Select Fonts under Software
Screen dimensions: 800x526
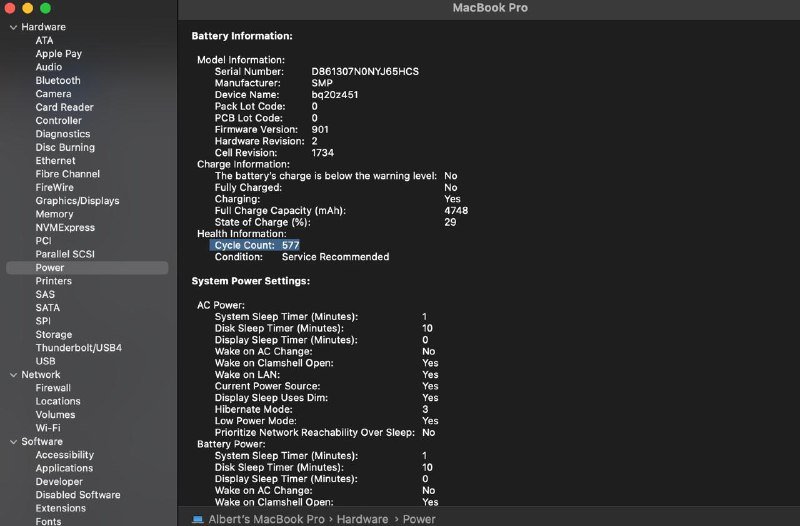pyautogui.click(x=48, y=521)
